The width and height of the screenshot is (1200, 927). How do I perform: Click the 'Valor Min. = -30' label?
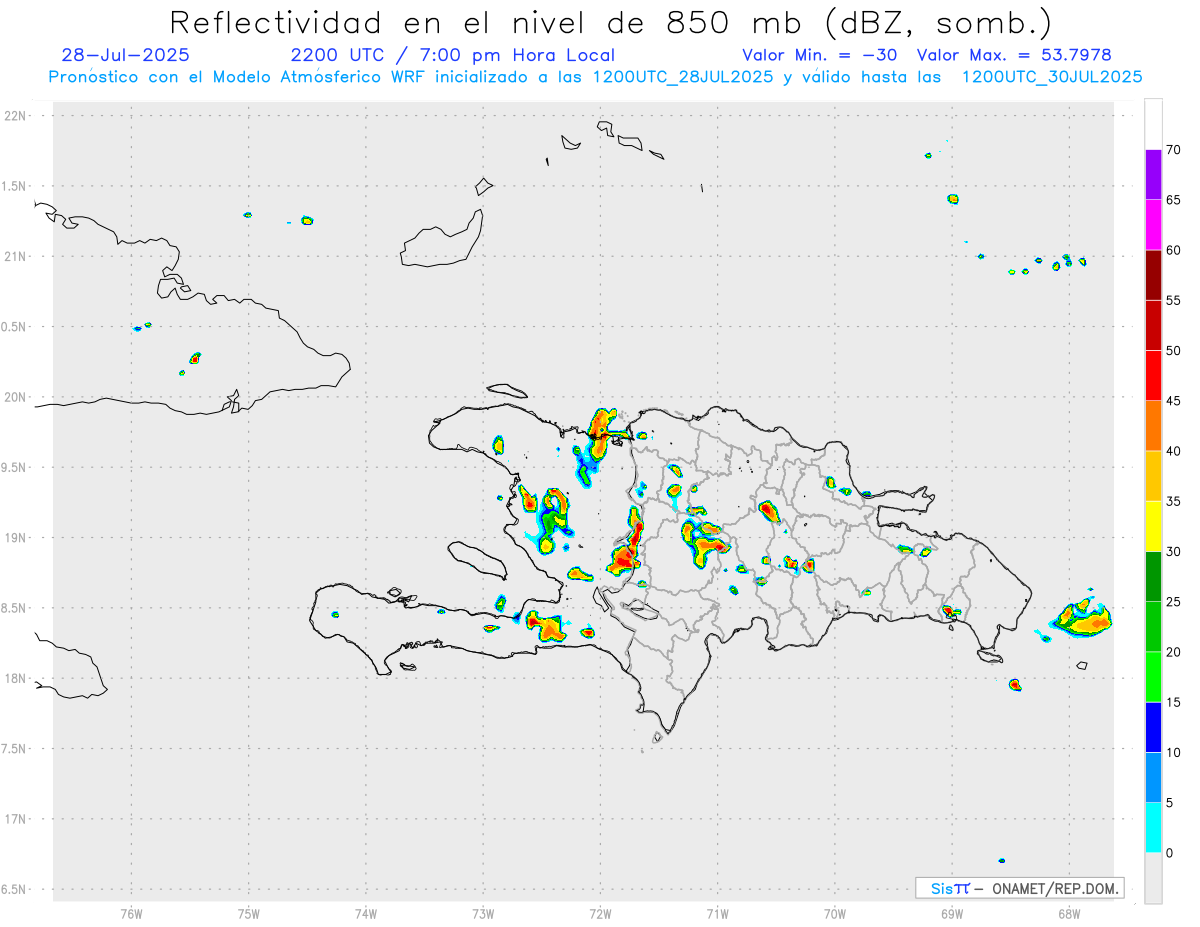pyautogui.click(x=819, y=55)
